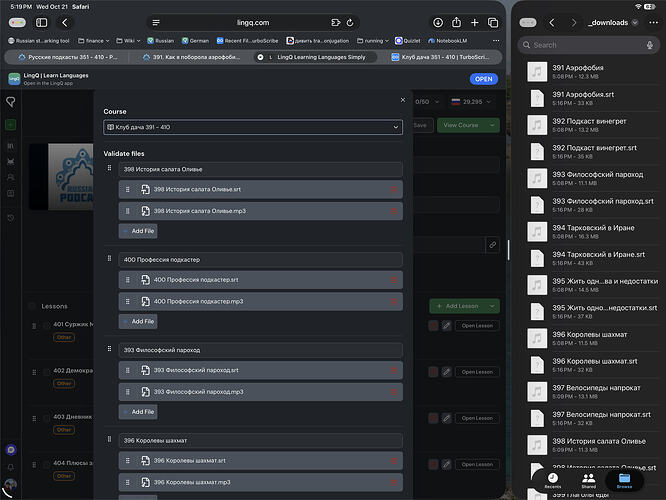Switch to Клуб дача 351 - 410 TurboScribe tab
The height and width of the screenshot is (500, 666).
[x=440, y=57]
